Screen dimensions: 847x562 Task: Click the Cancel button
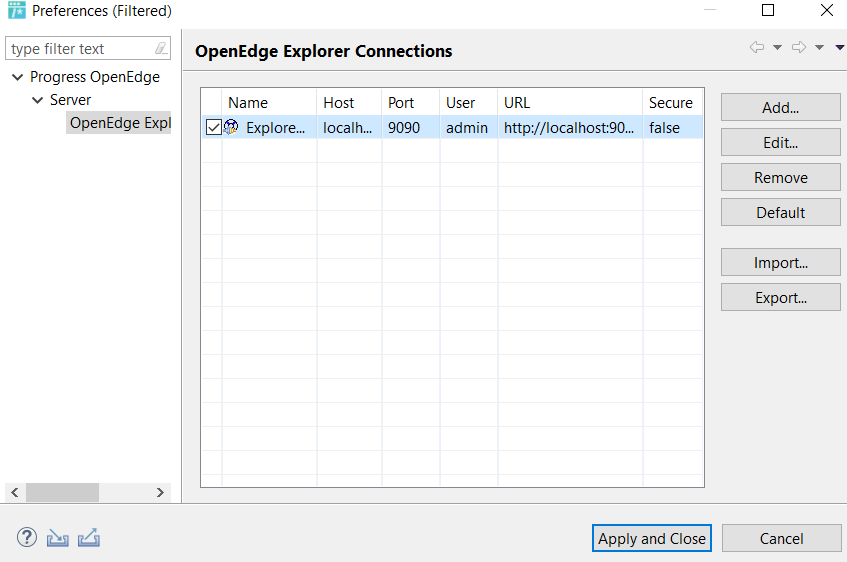781,538
